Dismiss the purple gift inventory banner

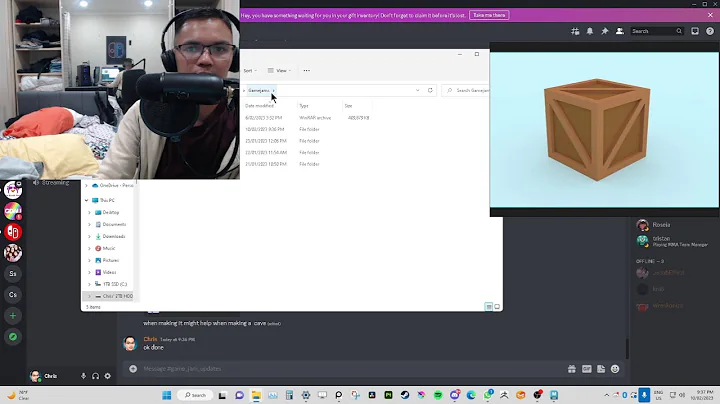pos(710,15)
